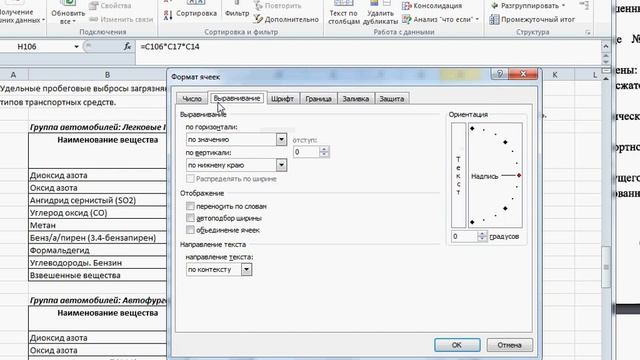Toggle Распределять по ширине checkbox
The height and width of the screenshot is (360, 640).
190,178
